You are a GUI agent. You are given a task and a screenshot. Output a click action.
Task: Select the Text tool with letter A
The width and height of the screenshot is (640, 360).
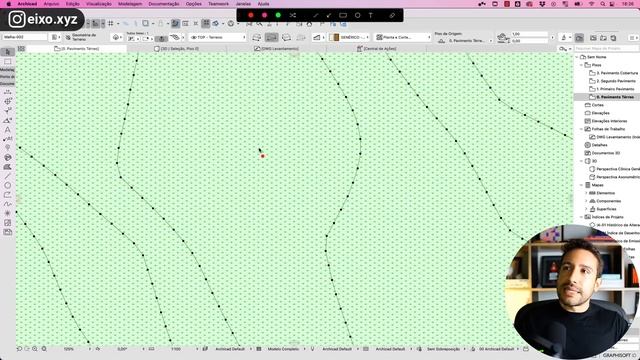point(7,130)
